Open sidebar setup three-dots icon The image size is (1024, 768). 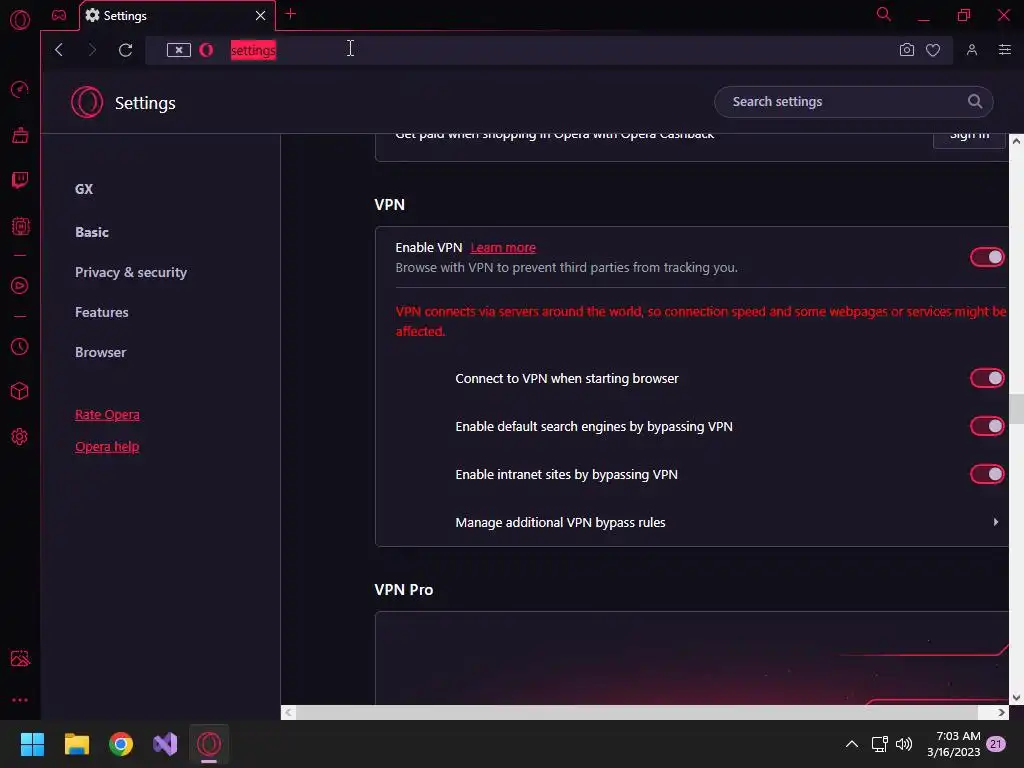coord(20,699)
